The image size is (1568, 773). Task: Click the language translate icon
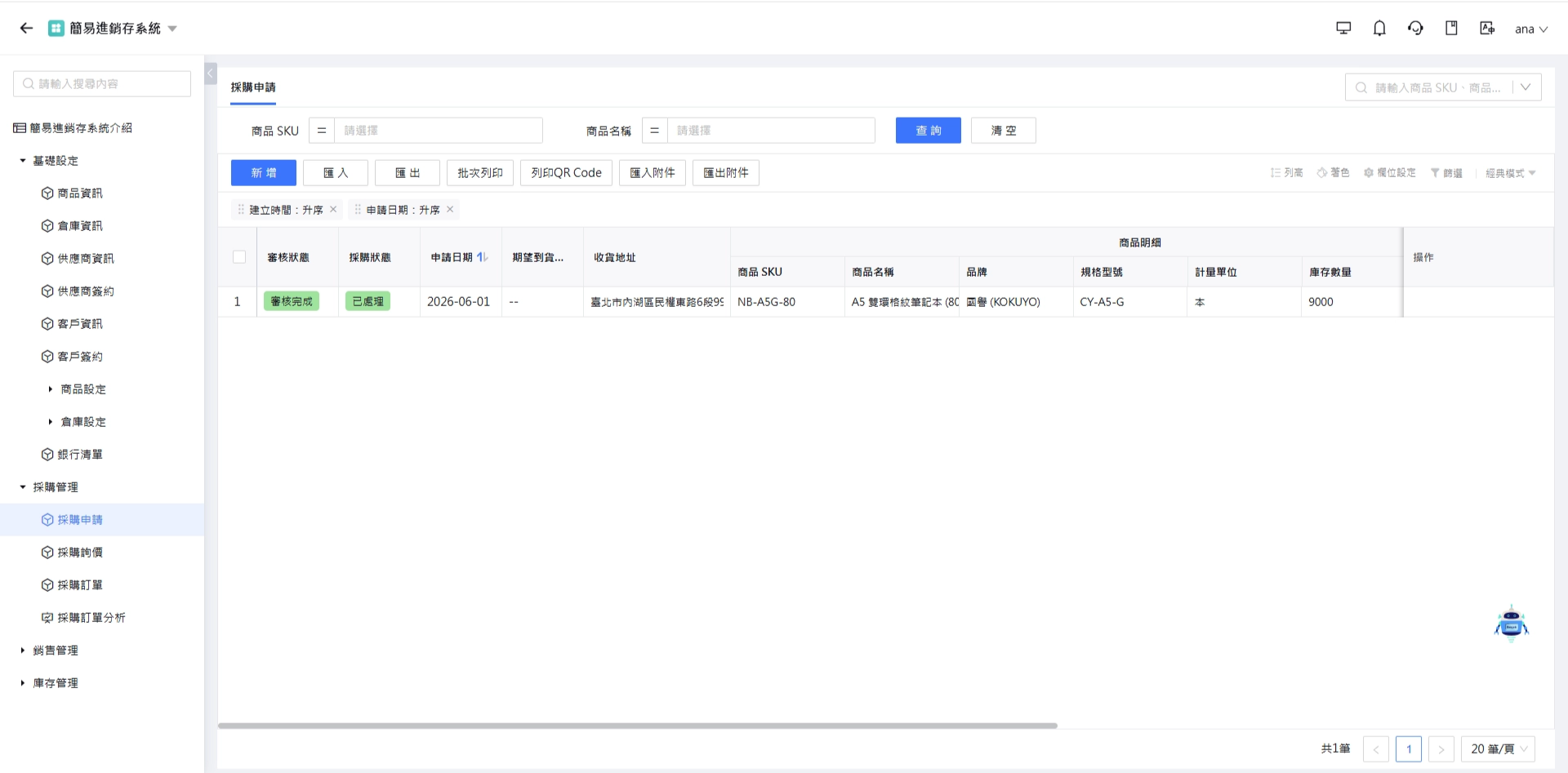(x=1487, y=29)
